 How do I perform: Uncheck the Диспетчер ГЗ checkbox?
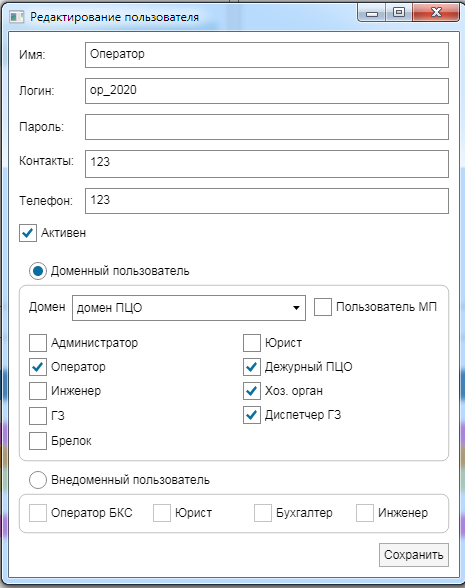click(x=252, y=415)
